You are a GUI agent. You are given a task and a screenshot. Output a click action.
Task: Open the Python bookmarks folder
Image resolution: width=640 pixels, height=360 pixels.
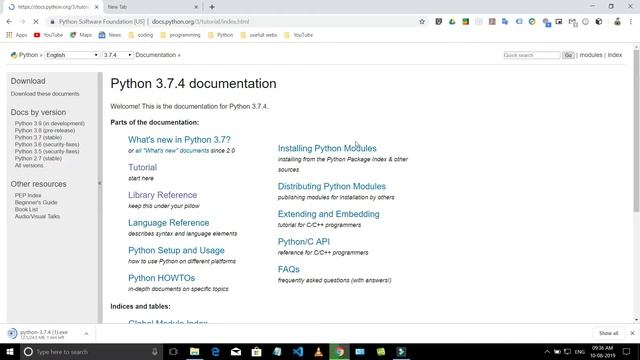pyautogui.click(x=220, y=35)
